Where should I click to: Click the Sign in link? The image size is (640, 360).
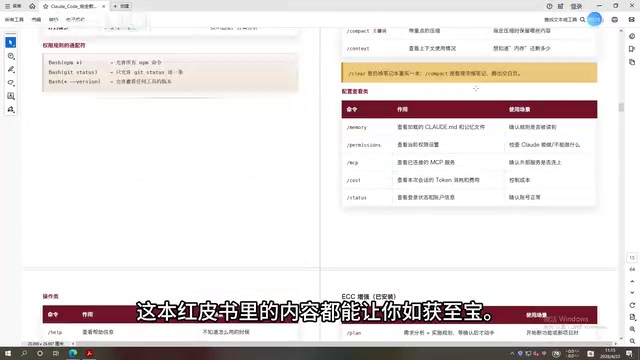tap(576, 7)
